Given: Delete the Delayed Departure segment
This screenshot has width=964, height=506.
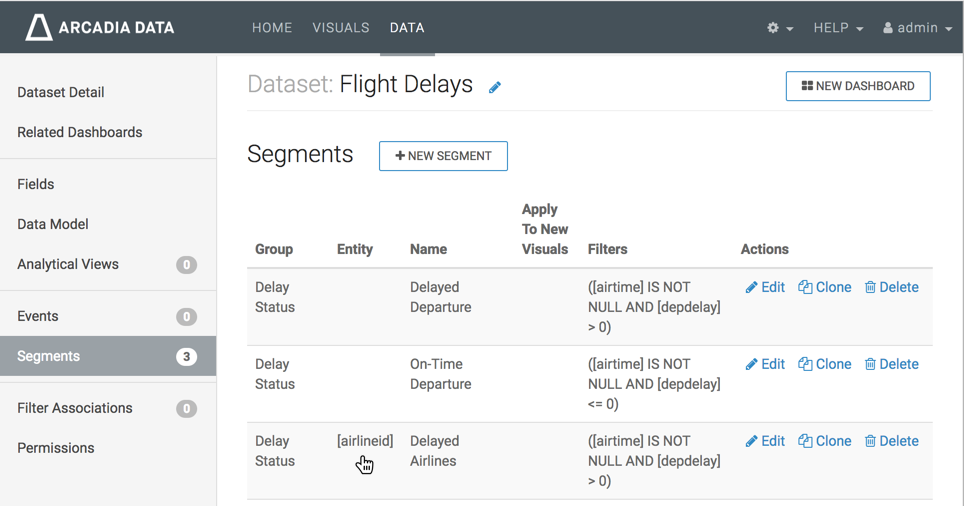Looking at the screenshot, I should tap(891, 287).
